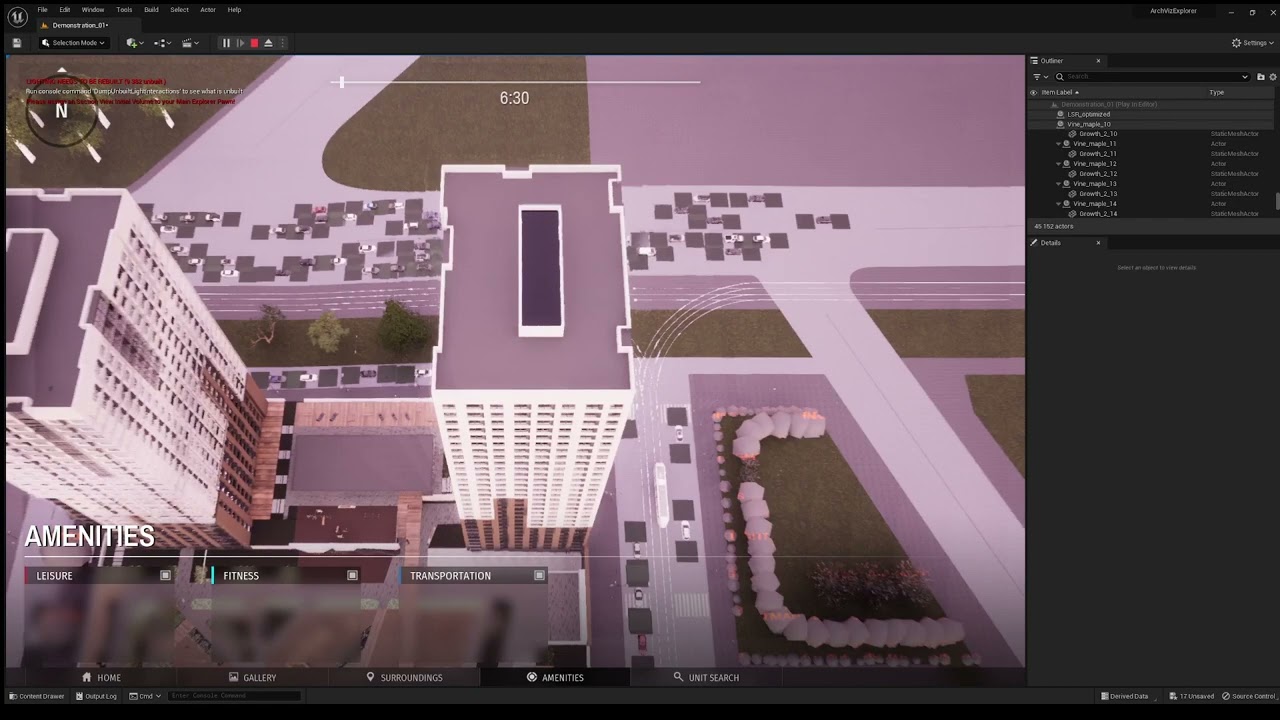Close the Details tab
The height and width of the screenshot is (720, 1280).
click(1098, 243)
